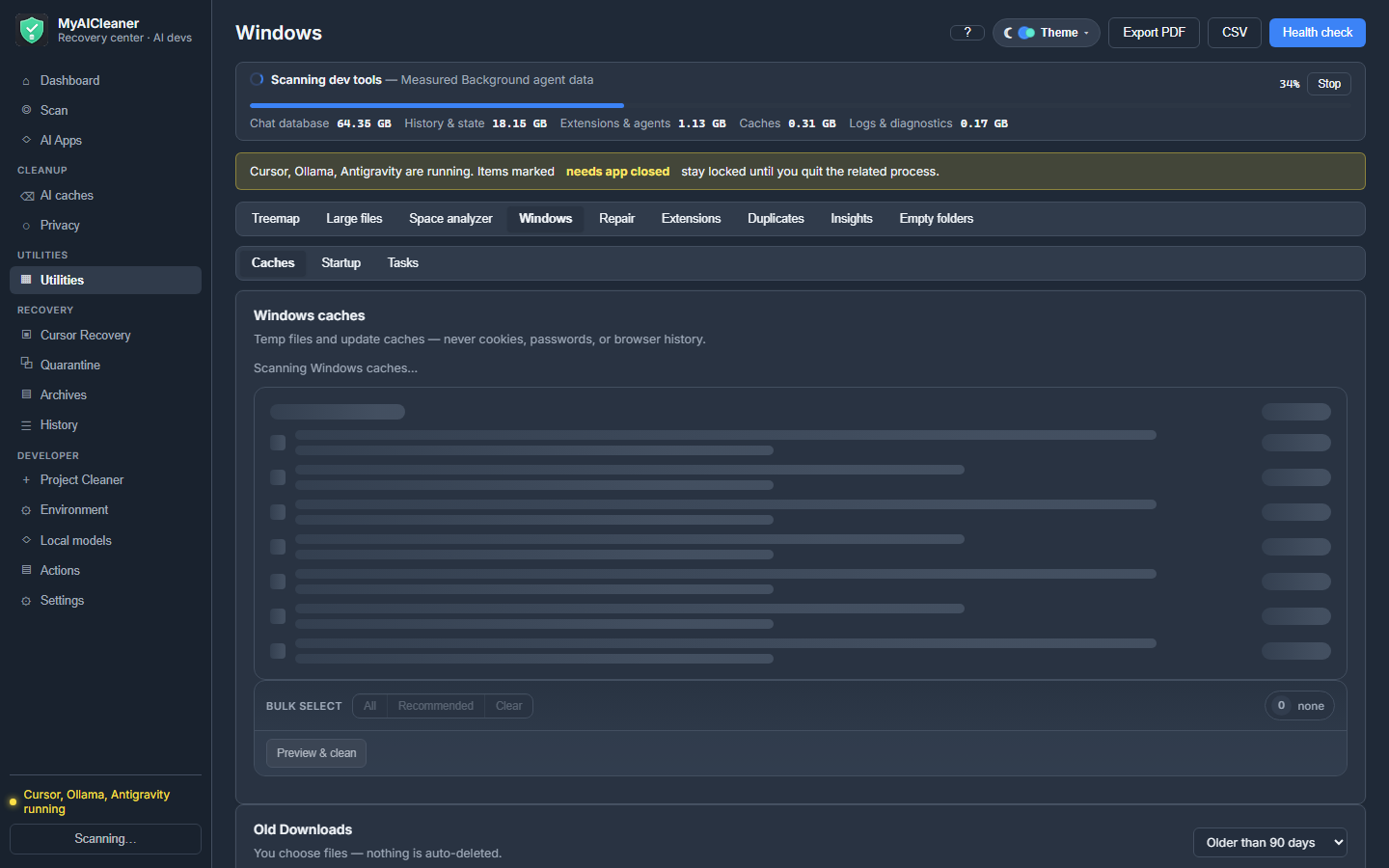This screenshot has width=1389, height=868.
Task: Switch to the Duplicates tab
Action: [776, 219]
